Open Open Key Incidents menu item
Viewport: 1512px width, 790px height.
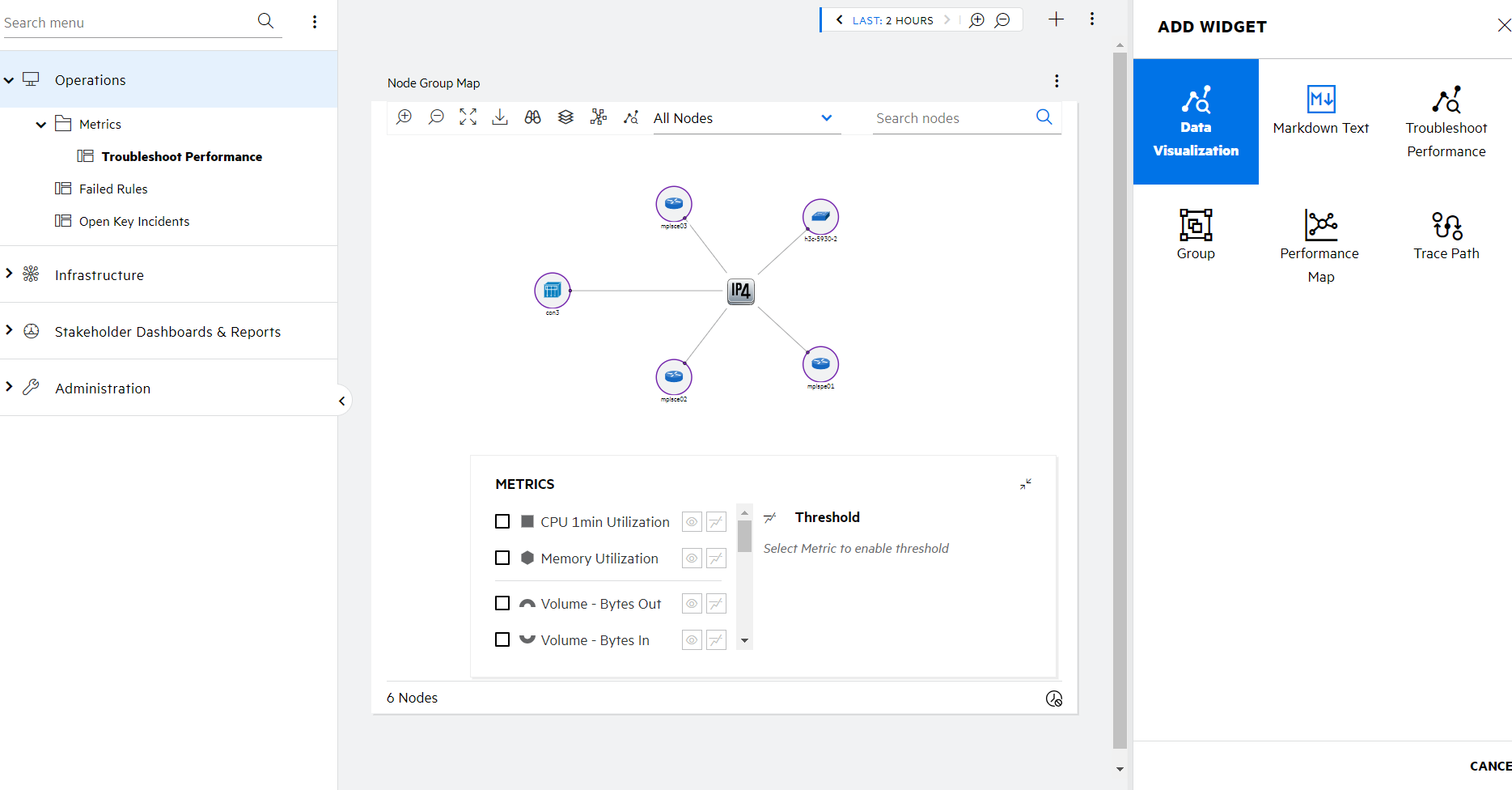(x=134, y=222)
